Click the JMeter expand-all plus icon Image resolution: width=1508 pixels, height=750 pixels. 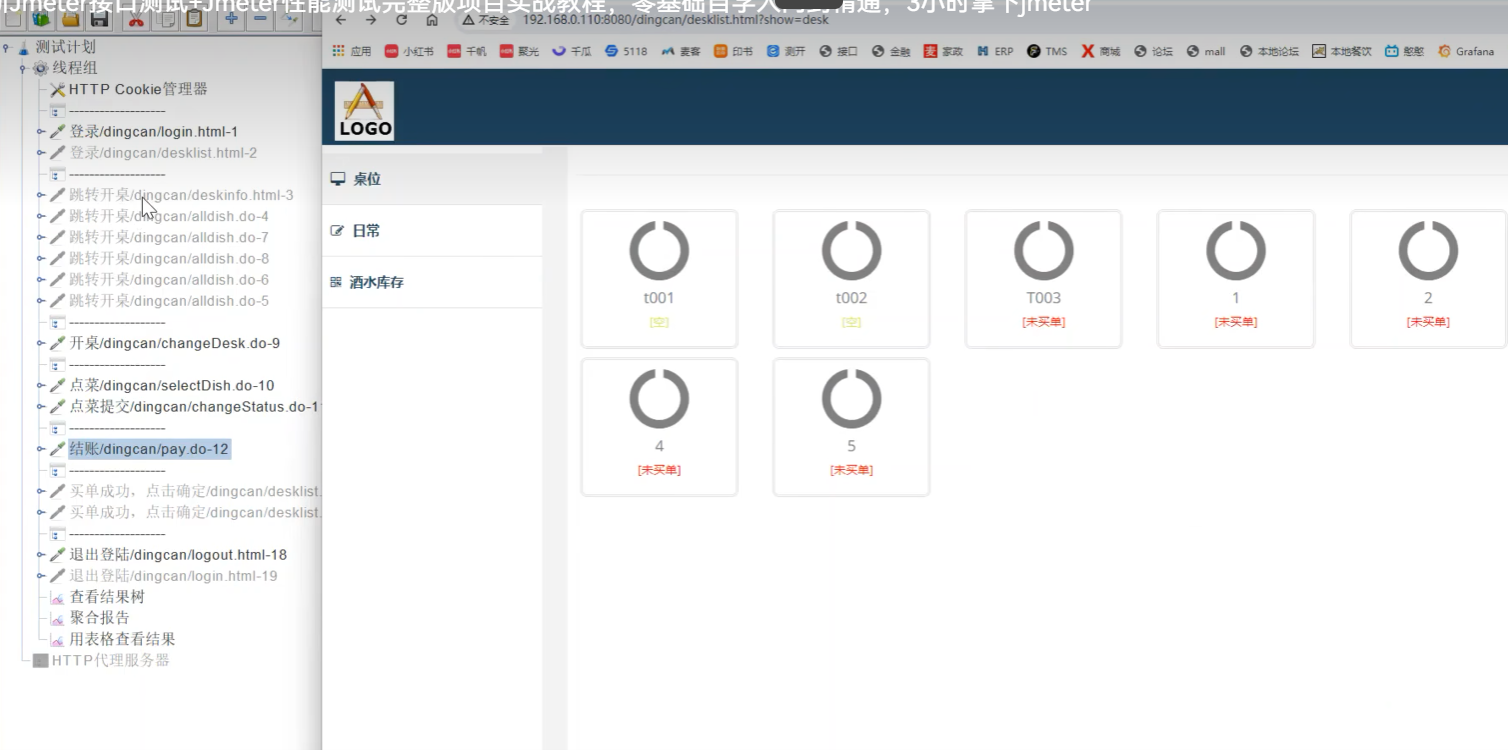pos(230,18)
